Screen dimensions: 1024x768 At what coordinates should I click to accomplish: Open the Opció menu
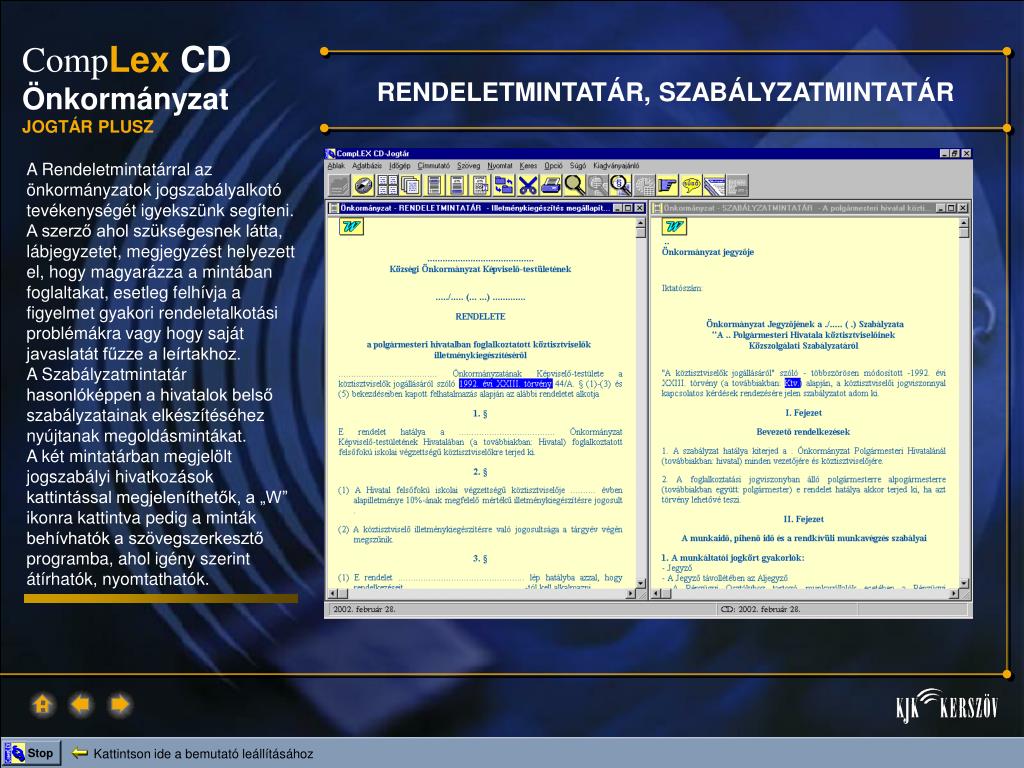tap(553, 166)
